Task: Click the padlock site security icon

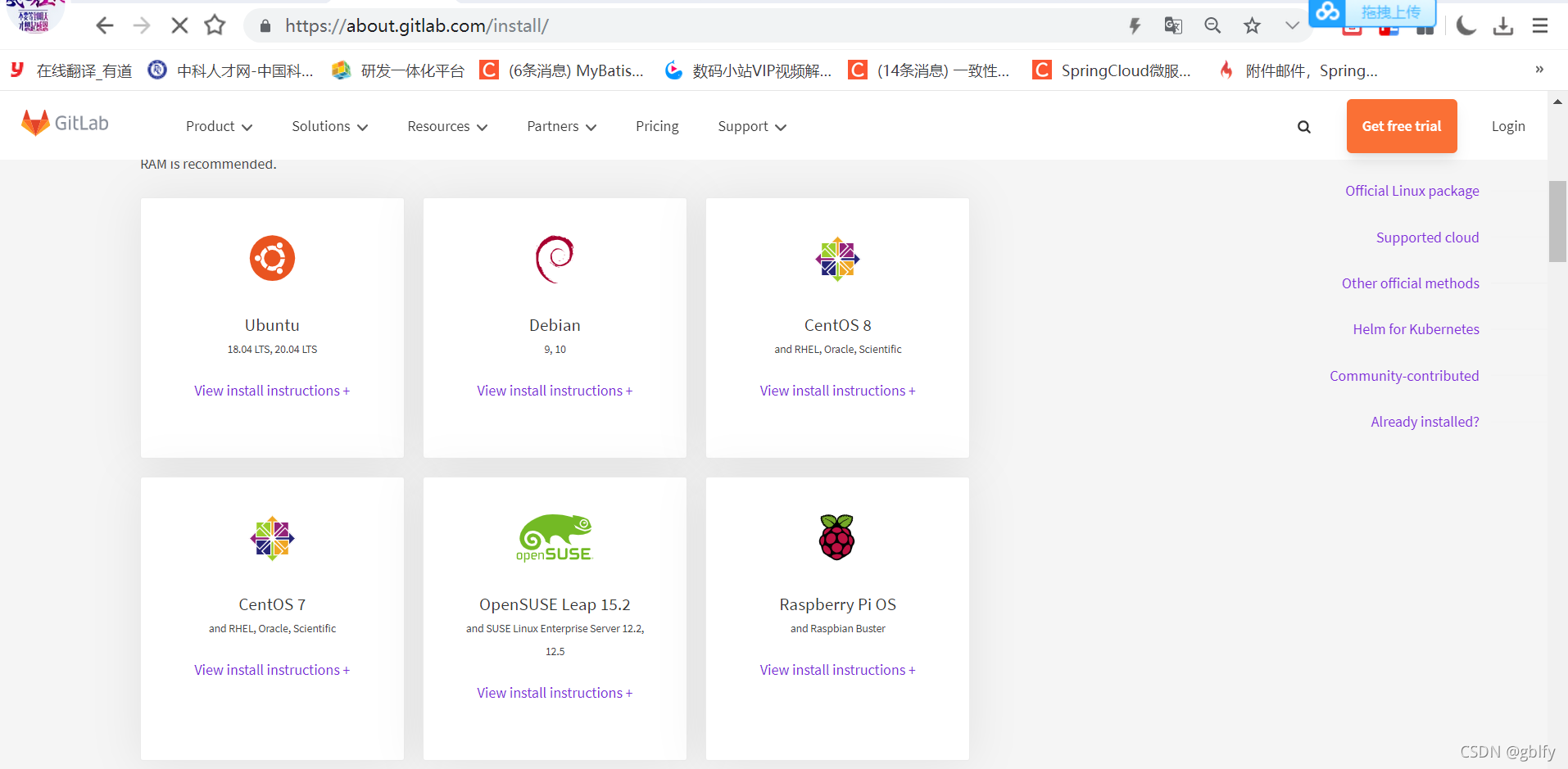Action: click(265, 26)
